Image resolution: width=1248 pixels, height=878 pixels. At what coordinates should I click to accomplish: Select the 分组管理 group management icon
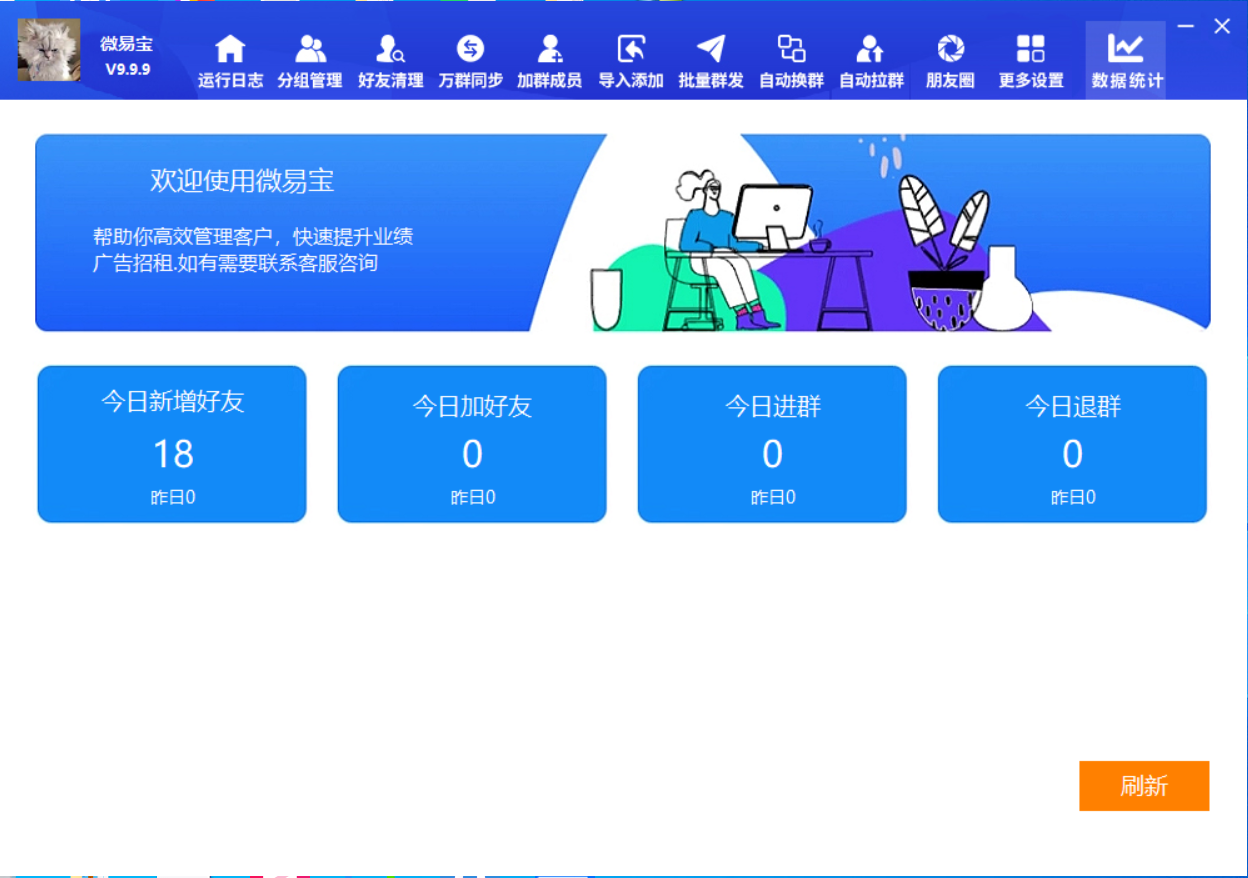(309, 60)
